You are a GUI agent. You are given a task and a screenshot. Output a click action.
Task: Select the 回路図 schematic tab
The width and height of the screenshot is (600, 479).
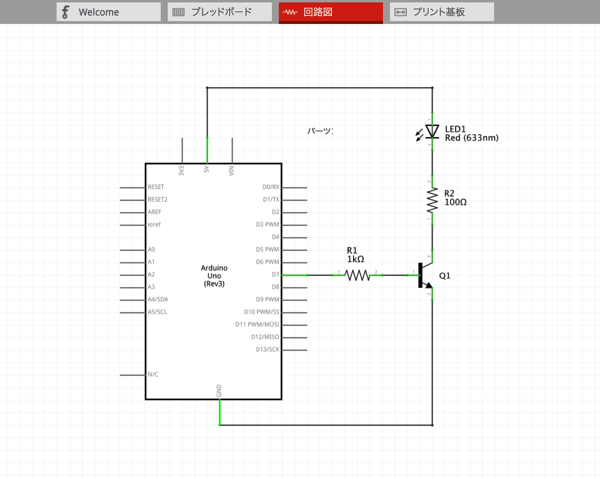pyautogui.click(x=331, y=12)
